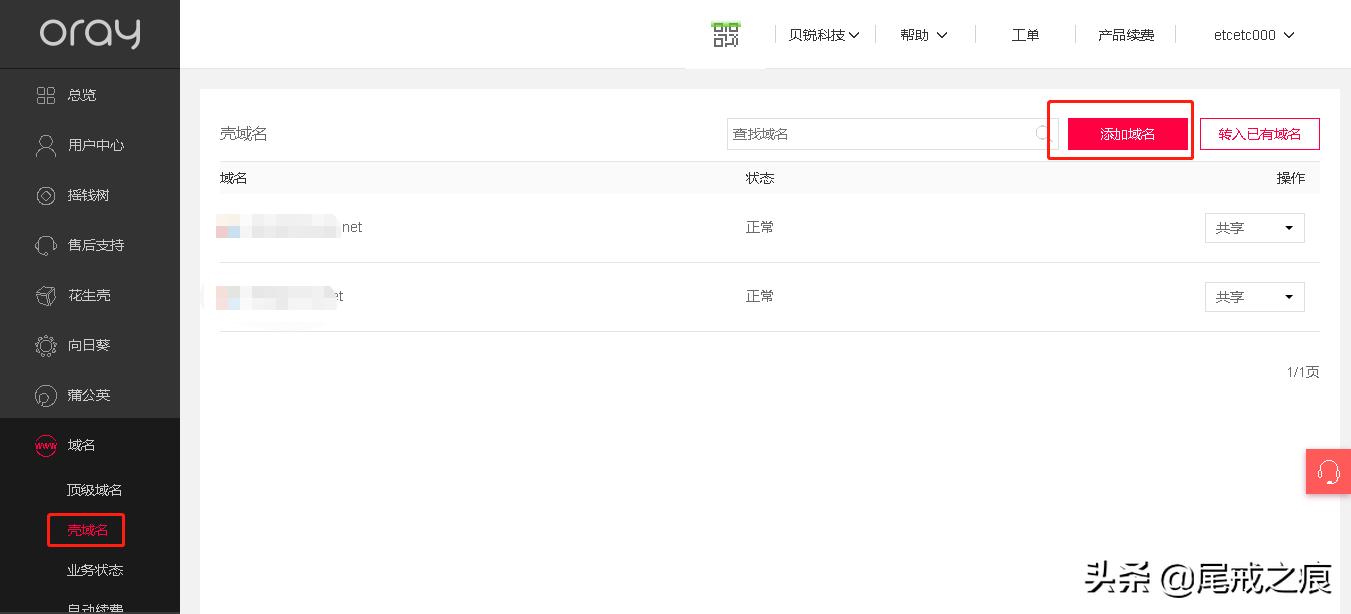Click the 售后支持 headset icon

pos(46,245)
